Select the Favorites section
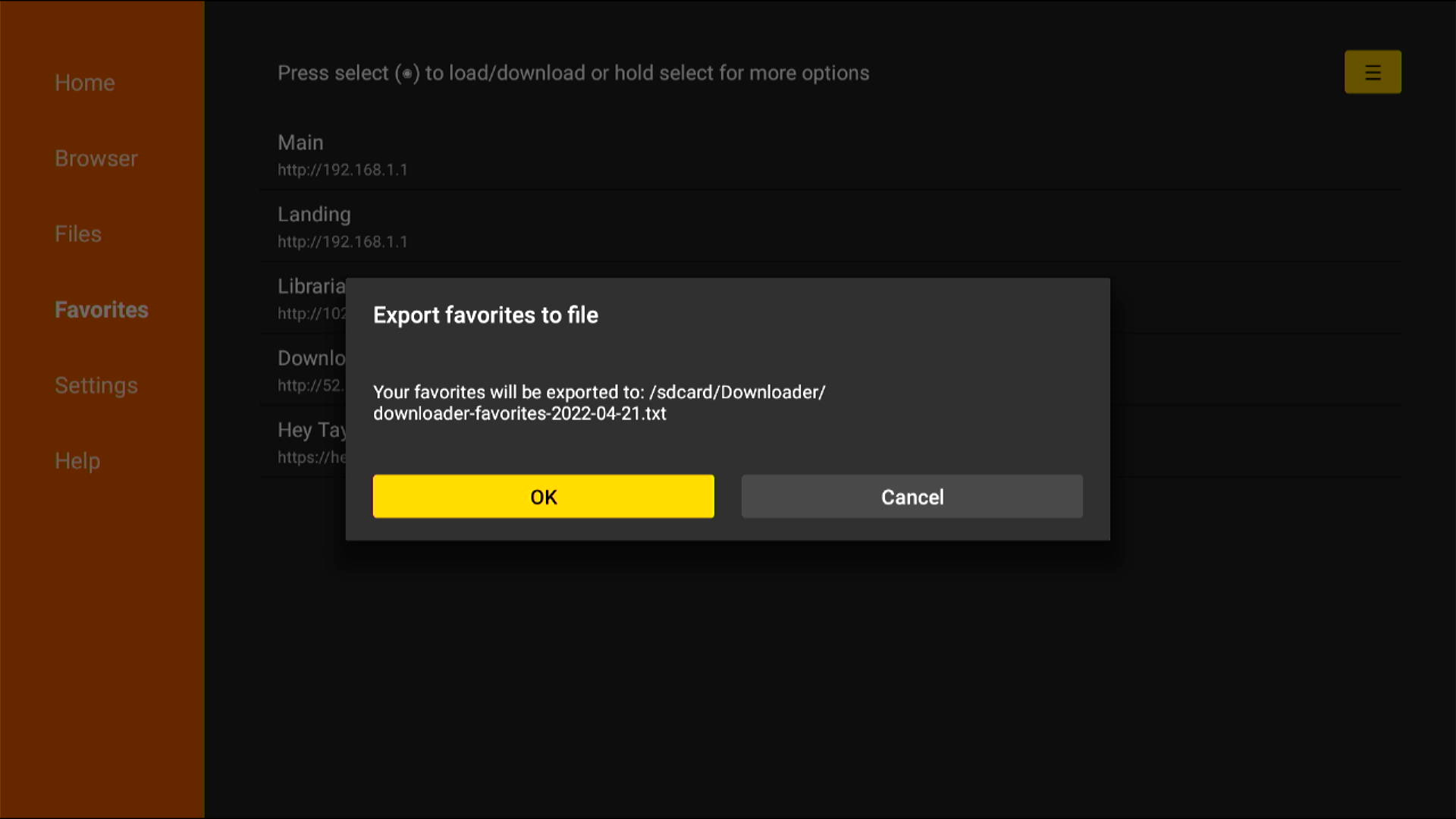 tap(101, 309)
